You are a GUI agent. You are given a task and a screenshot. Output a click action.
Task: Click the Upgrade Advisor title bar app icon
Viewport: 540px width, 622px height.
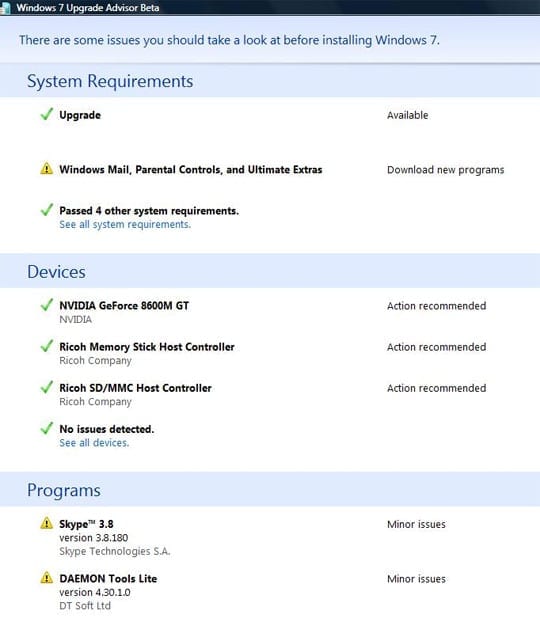click(x=5, y=8)
